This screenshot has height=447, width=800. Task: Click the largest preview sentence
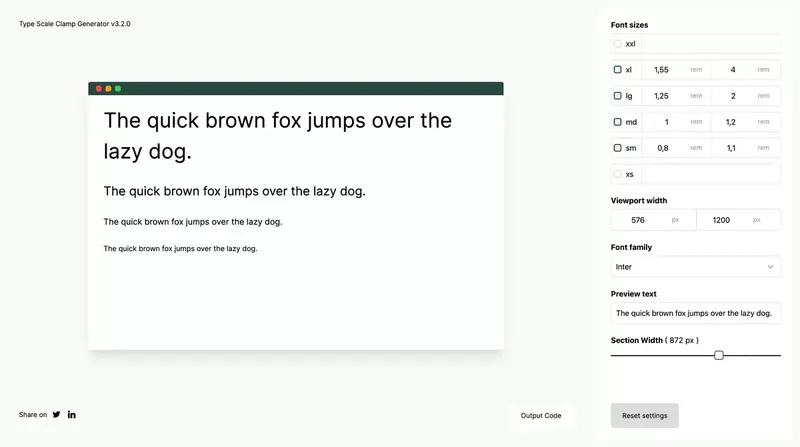[278, 136]
